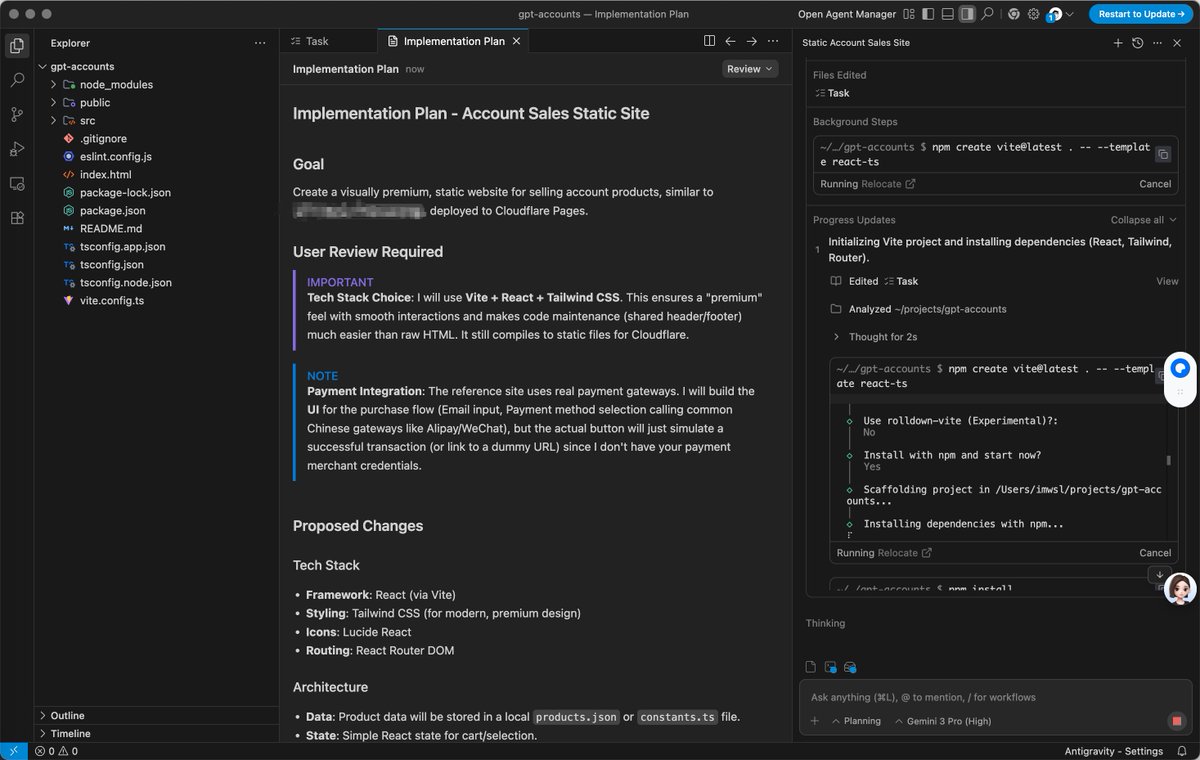Open Antigravity - Settings in status bar
The height and width of the screenshot is (760, 1200).
coord(1114,751)
